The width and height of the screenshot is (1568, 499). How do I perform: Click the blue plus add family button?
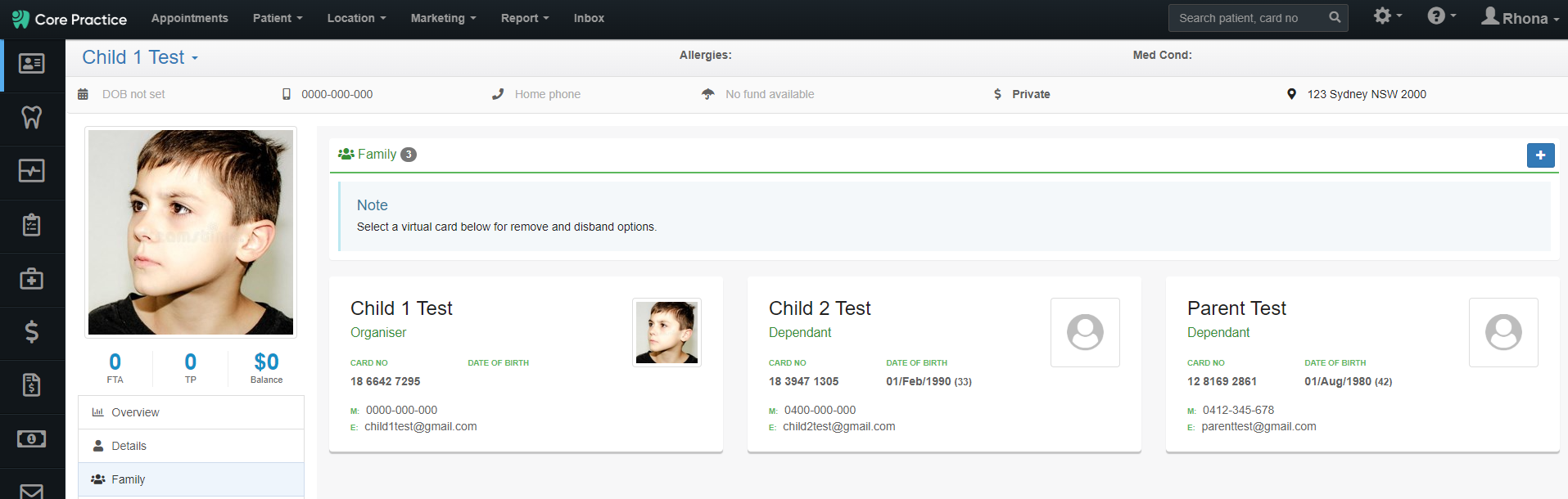(1540, 155)
